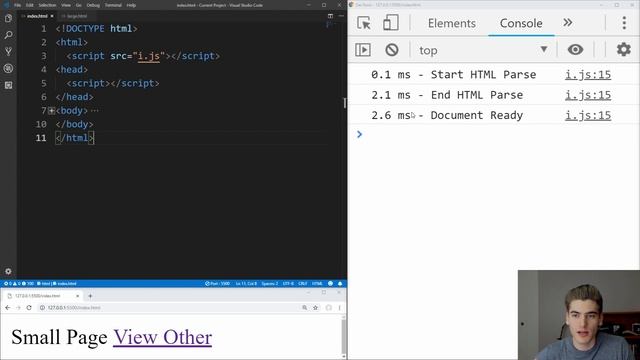Open the Debug menu in VS Code
The height and width of the screenshot is (360, 640).
point(93,5)
